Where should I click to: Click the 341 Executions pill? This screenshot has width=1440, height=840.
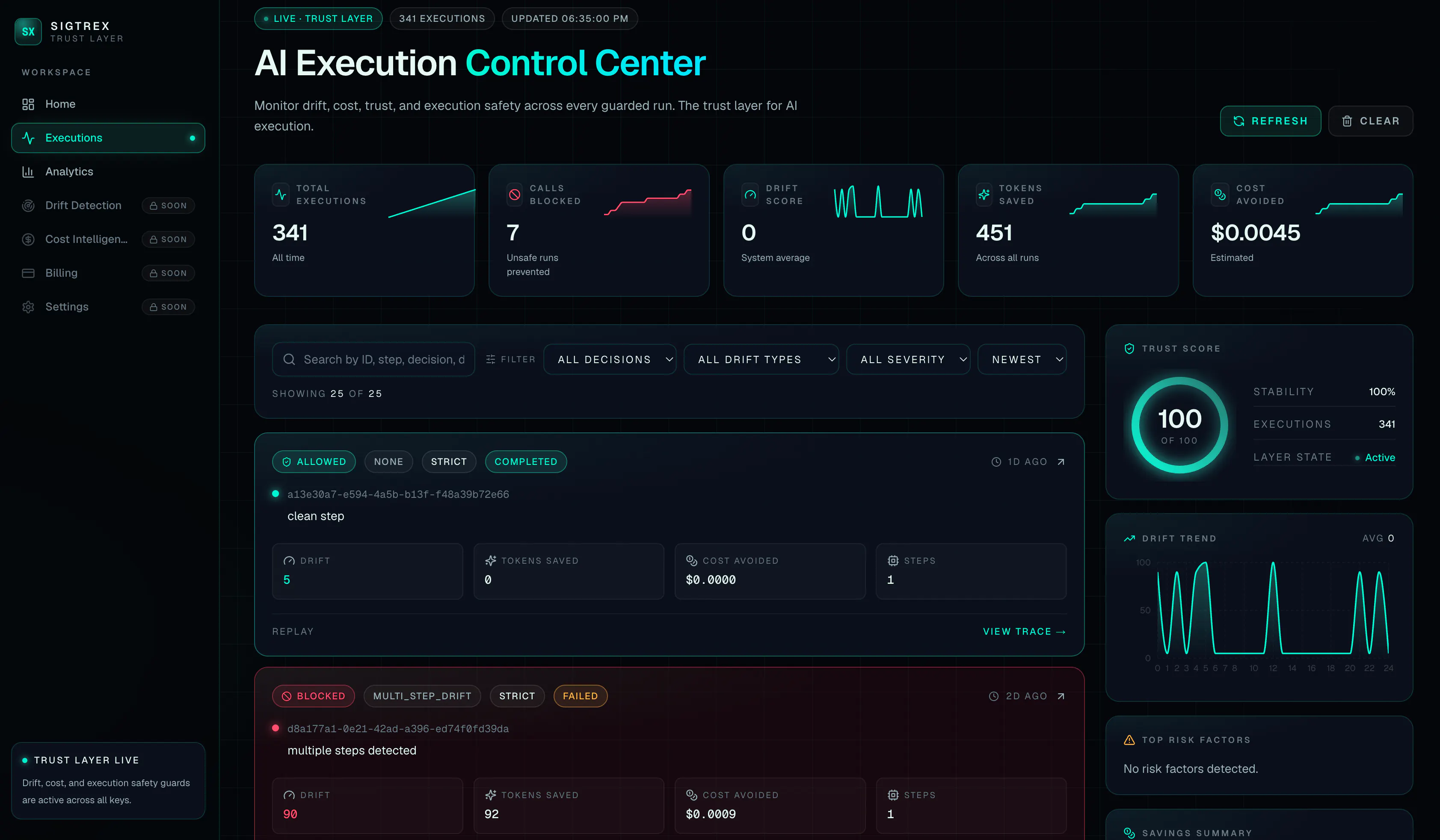tap(442, 18)
